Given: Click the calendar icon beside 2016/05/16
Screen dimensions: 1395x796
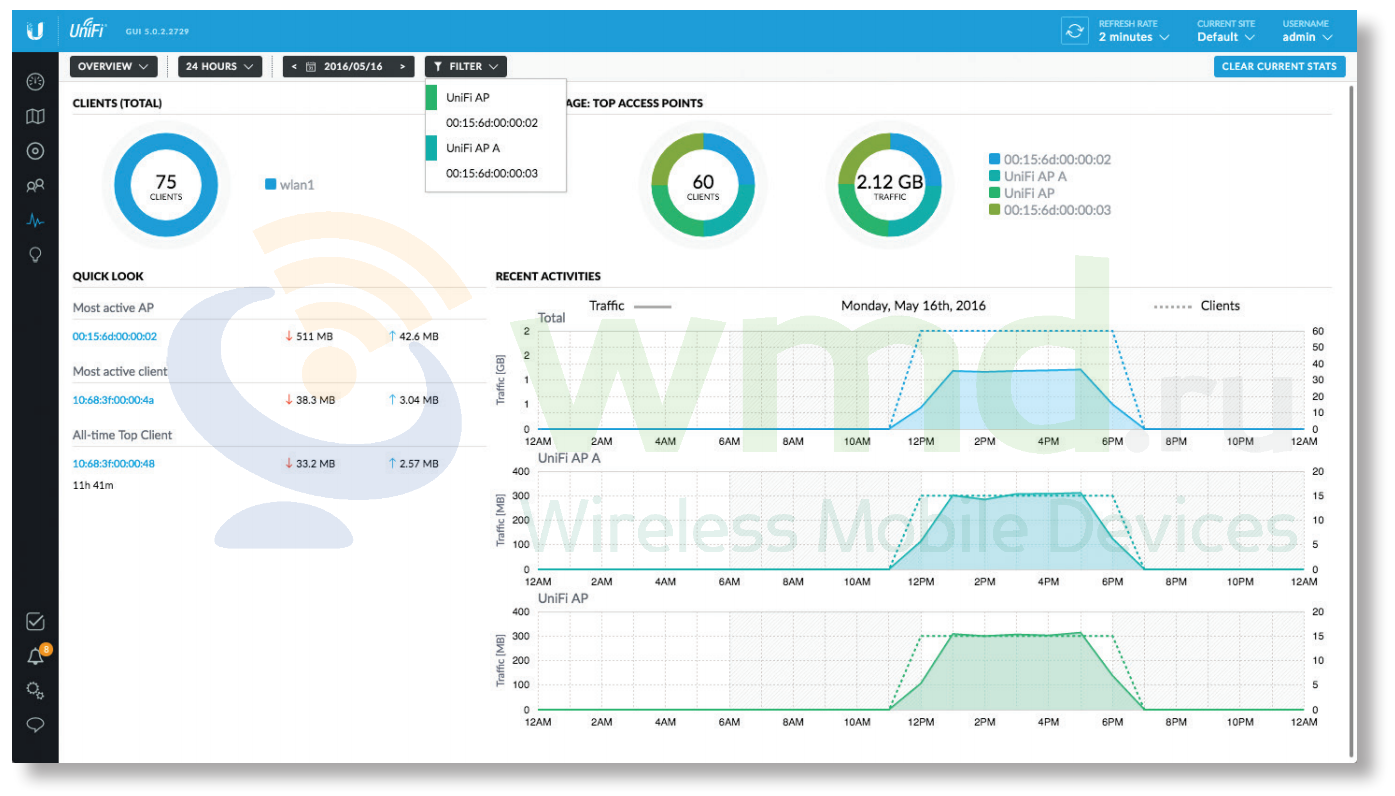Looking at the screenshot, I should click(311, 66).
